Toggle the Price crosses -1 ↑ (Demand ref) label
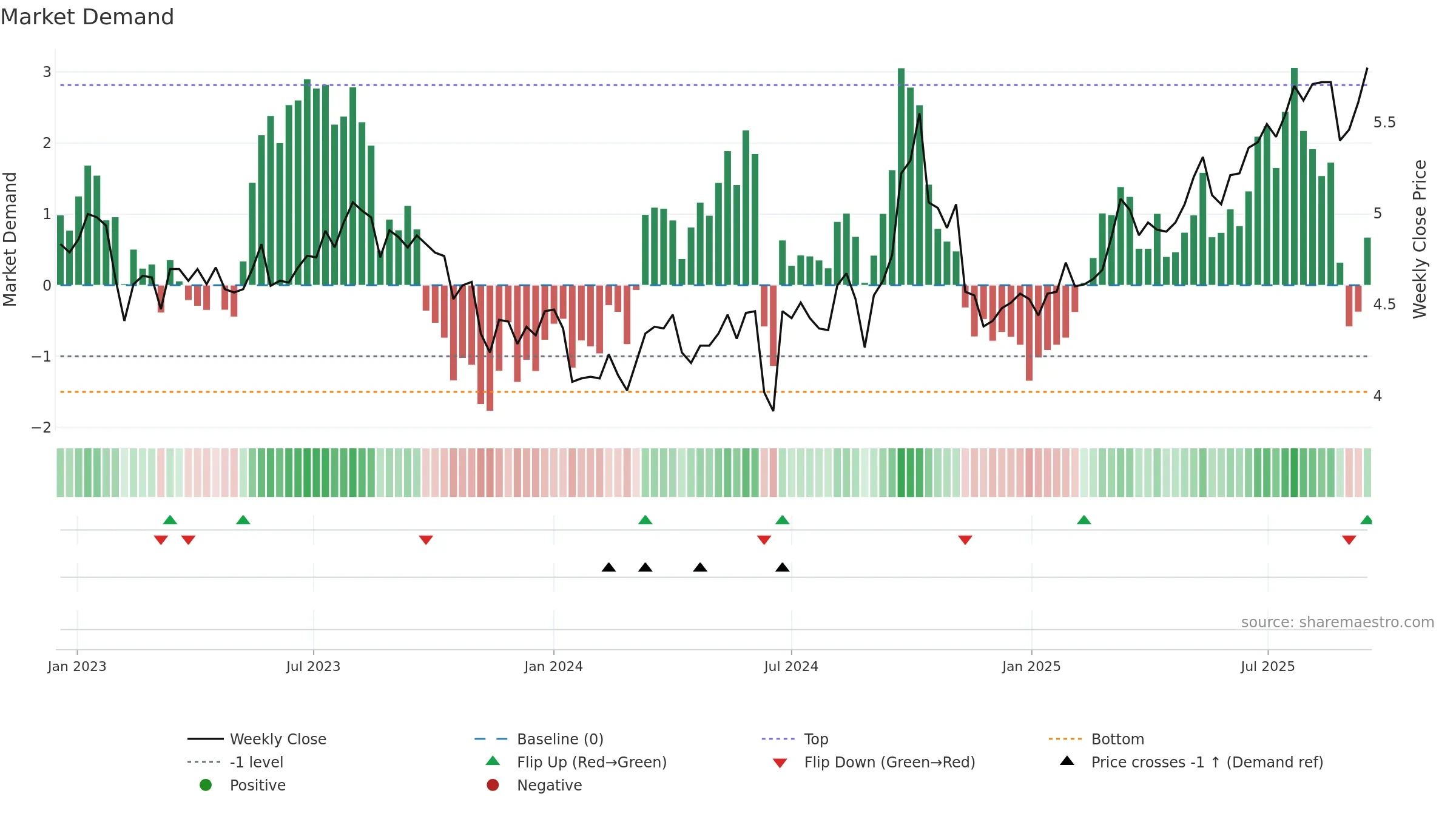This screenshot has width=1456, height=819. point(1207,762)
